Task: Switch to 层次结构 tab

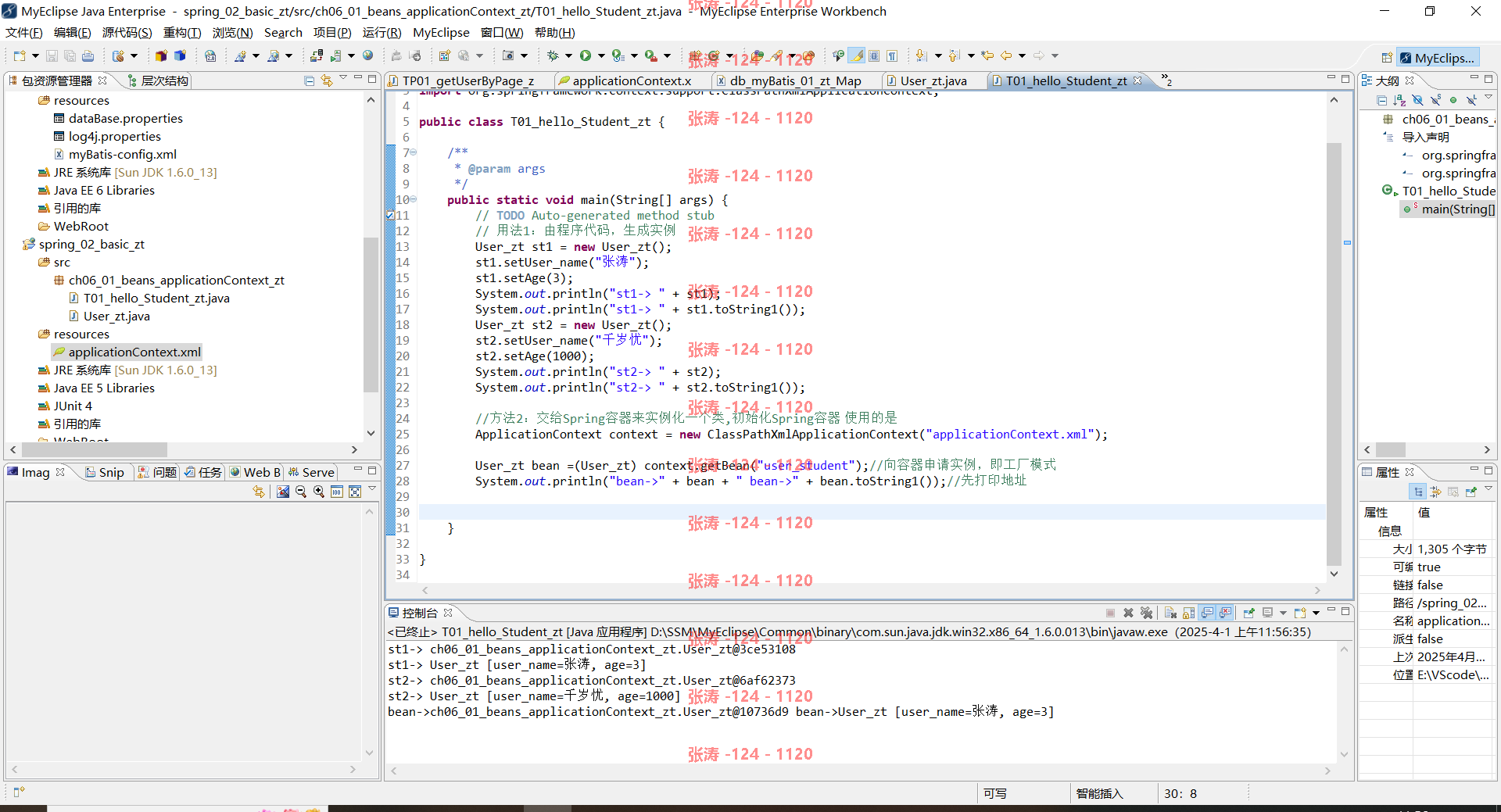Action: click(157, 80)
